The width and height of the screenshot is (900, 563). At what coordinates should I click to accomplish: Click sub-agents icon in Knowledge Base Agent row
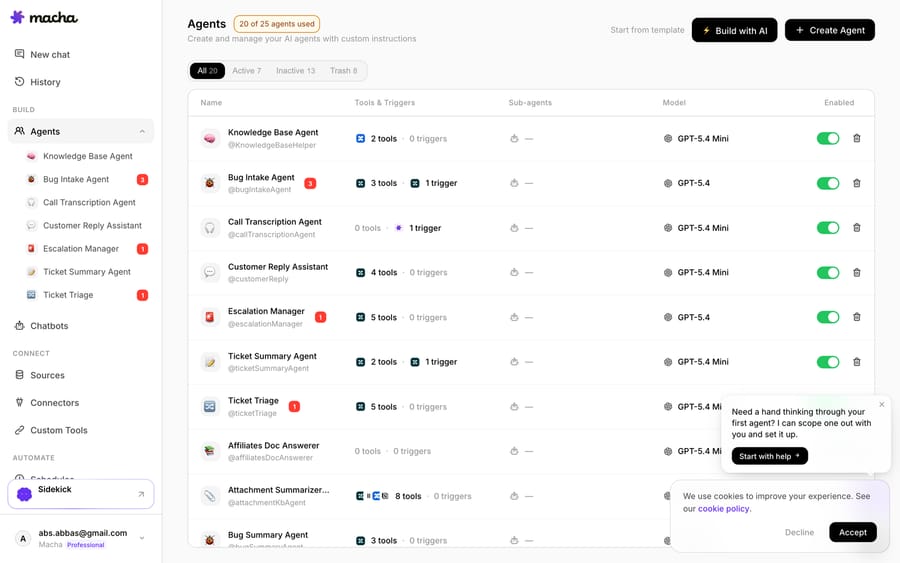[x=514, y=138]
